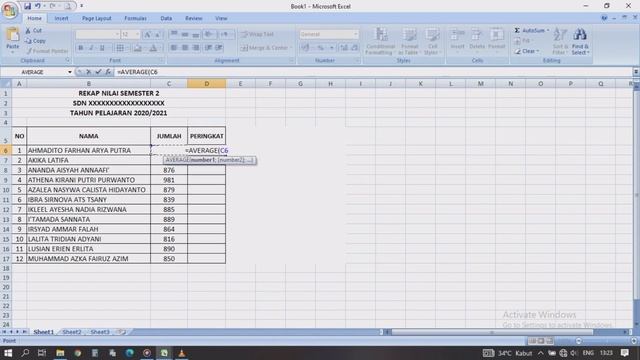Click the AutoSum sigma button
Image resolution: width=640 pixels, height=360 pixels.
531,31
